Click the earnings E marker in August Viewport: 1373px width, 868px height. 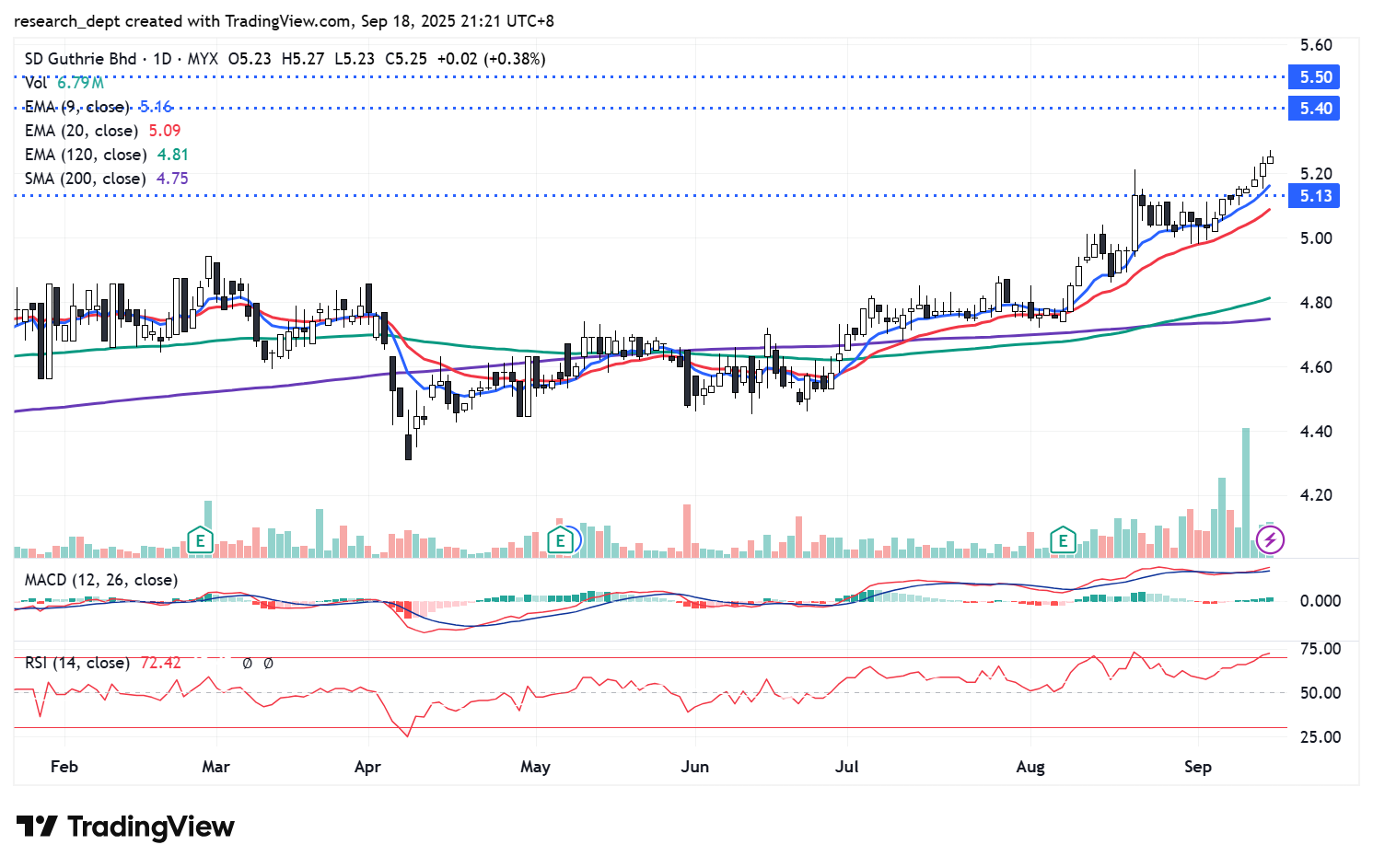[1063, 540]
